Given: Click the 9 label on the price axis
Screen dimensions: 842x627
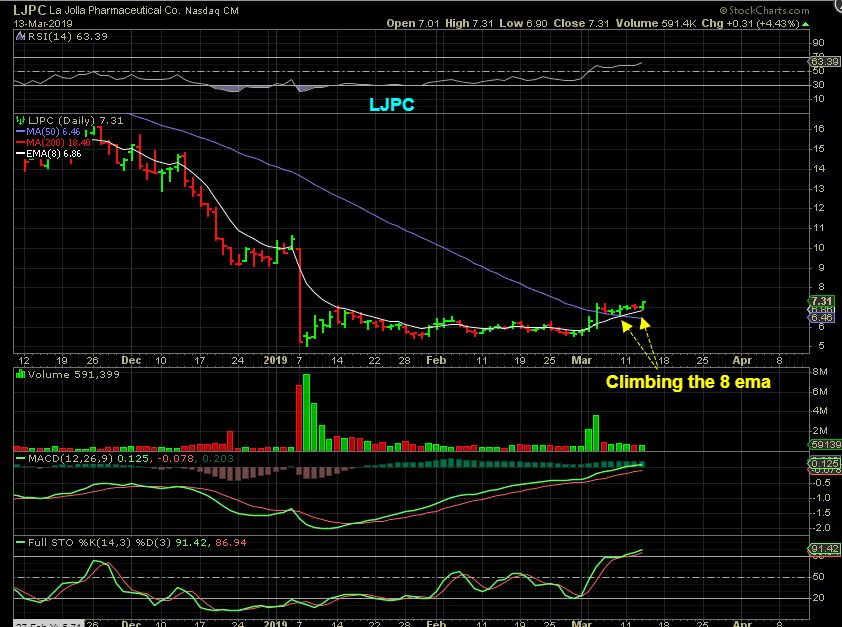Looking at the screenshot, I should [x=821, y=267].
